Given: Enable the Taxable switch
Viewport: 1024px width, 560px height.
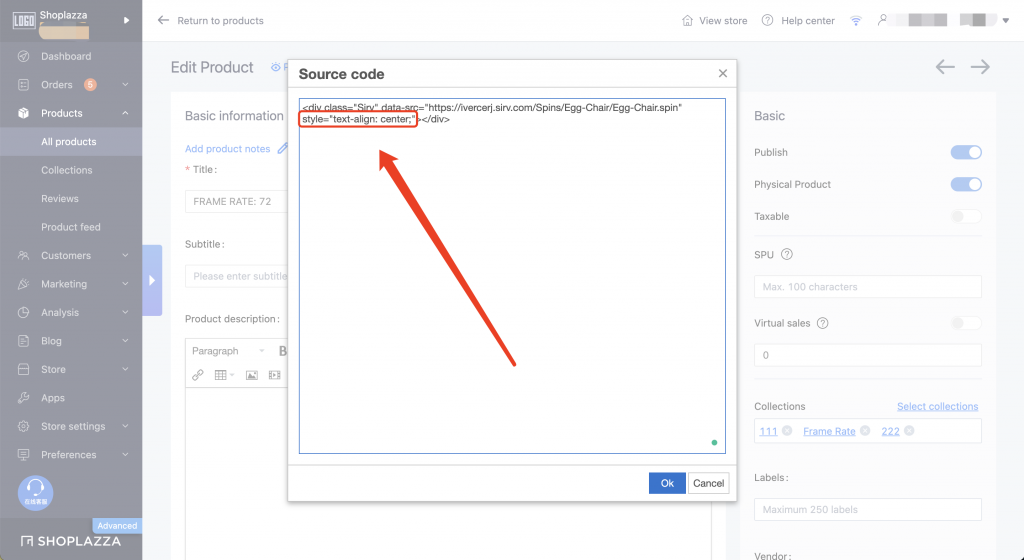Looking at the screenshot, I should [x=966, y=216].
